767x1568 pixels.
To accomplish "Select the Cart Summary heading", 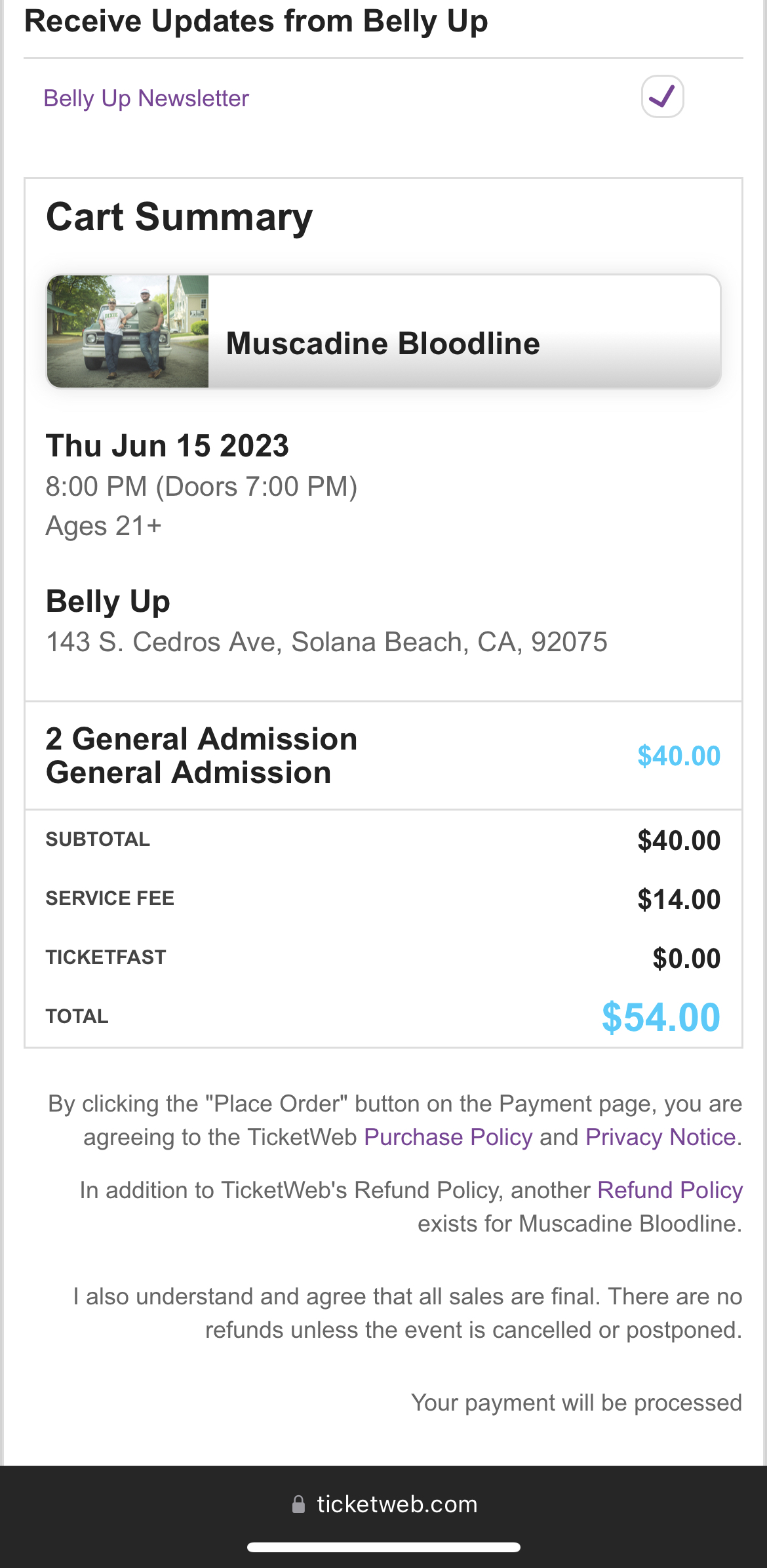I will [x=179, y=217].
